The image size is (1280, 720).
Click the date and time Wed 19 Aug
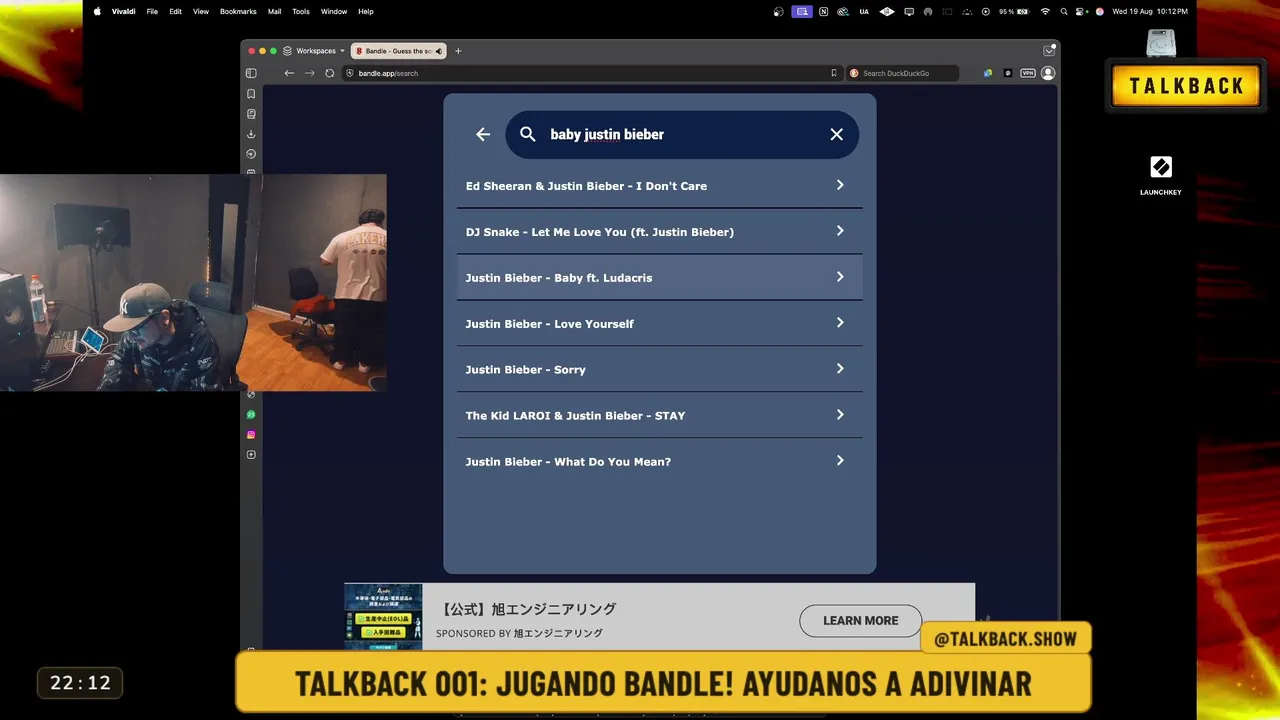click(x=1150, y=12)
